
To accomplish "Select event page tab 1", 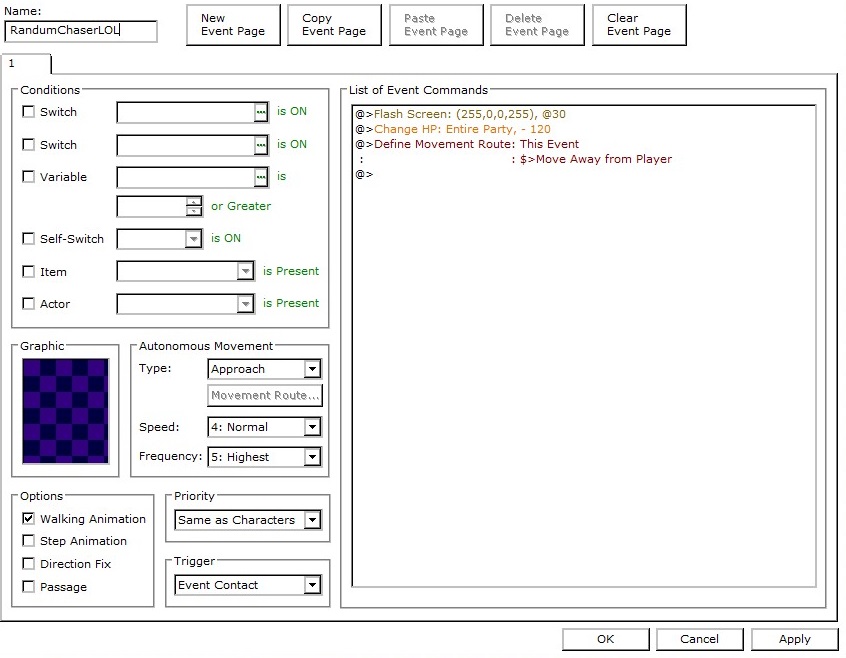I will pyautogui.click(x=26, y=64).
